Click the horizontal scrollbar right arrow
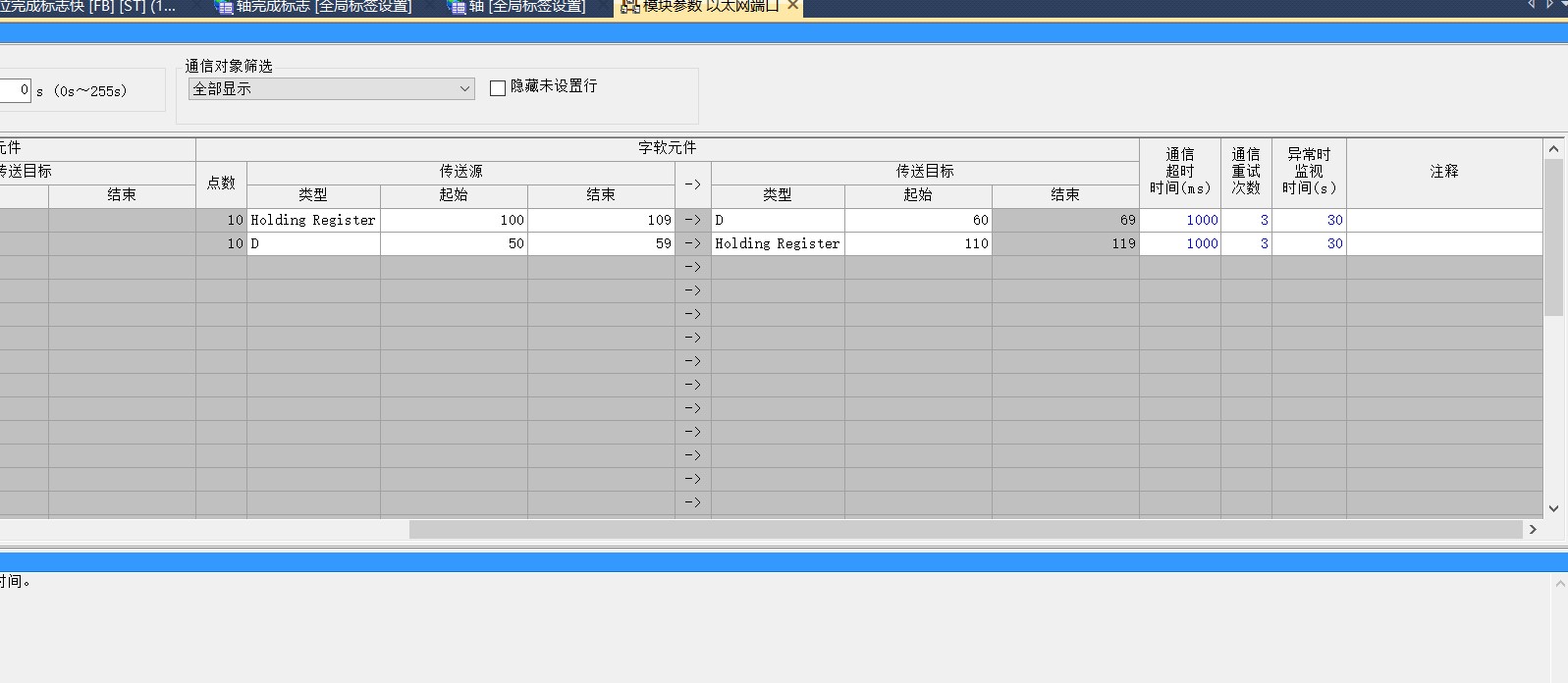Viewport: 1568px width, 683px height. click(x=1533, y=530)
